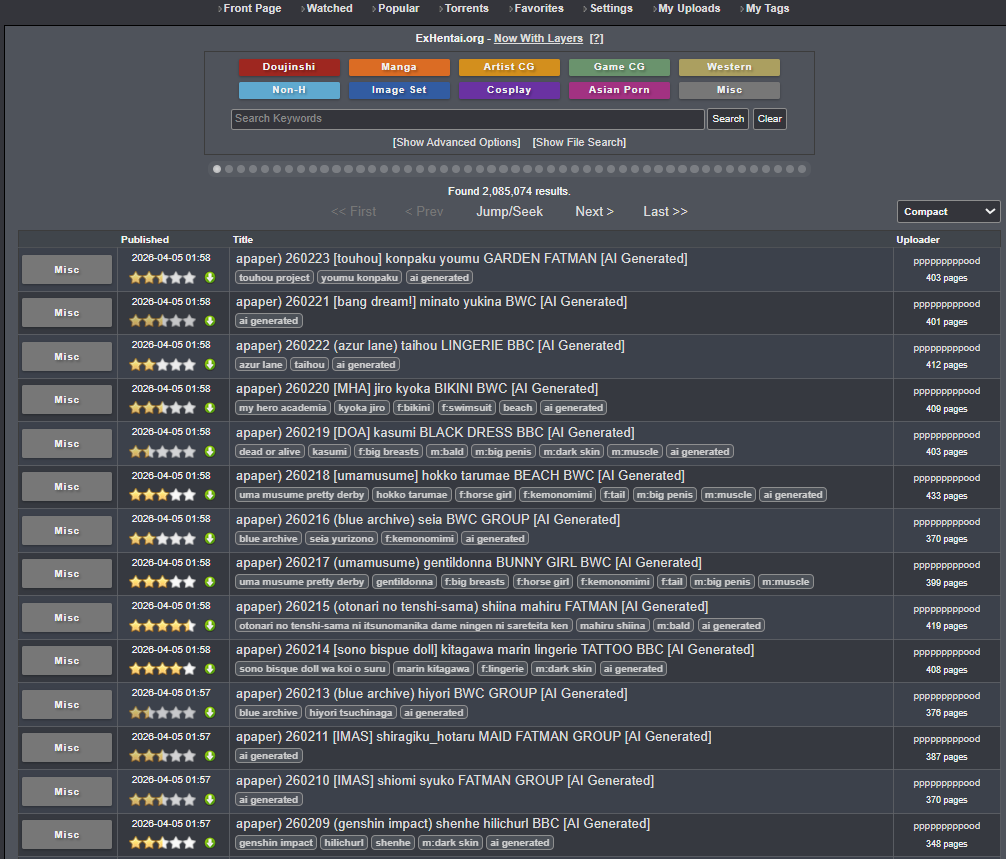Image resolution: width=1006 pixels, height=859 pixels.
Task: Open the Popular menu item
Action: coord(398,8)
